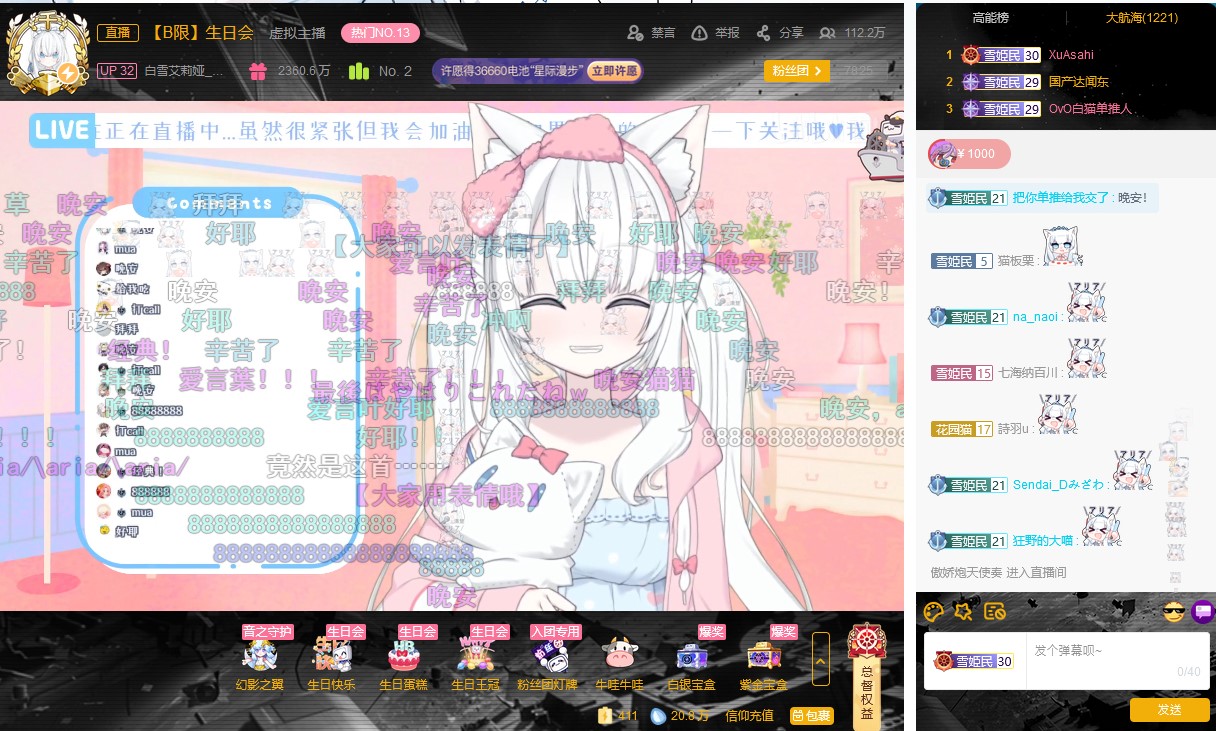
Task: Select the 生日蛋糕 birthday cake gift
Action: tap(403, 656)
